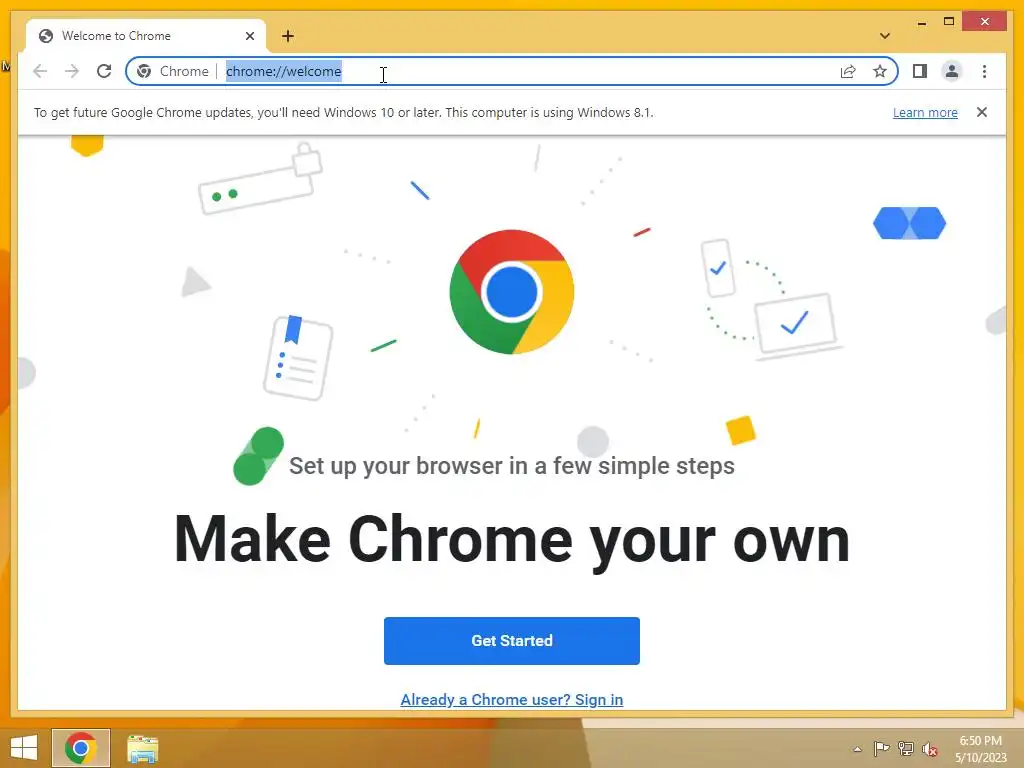This screenshot has height=768, width=1024.
Task: Select the Welcome to Chrome tab
Action: [146, 36]
